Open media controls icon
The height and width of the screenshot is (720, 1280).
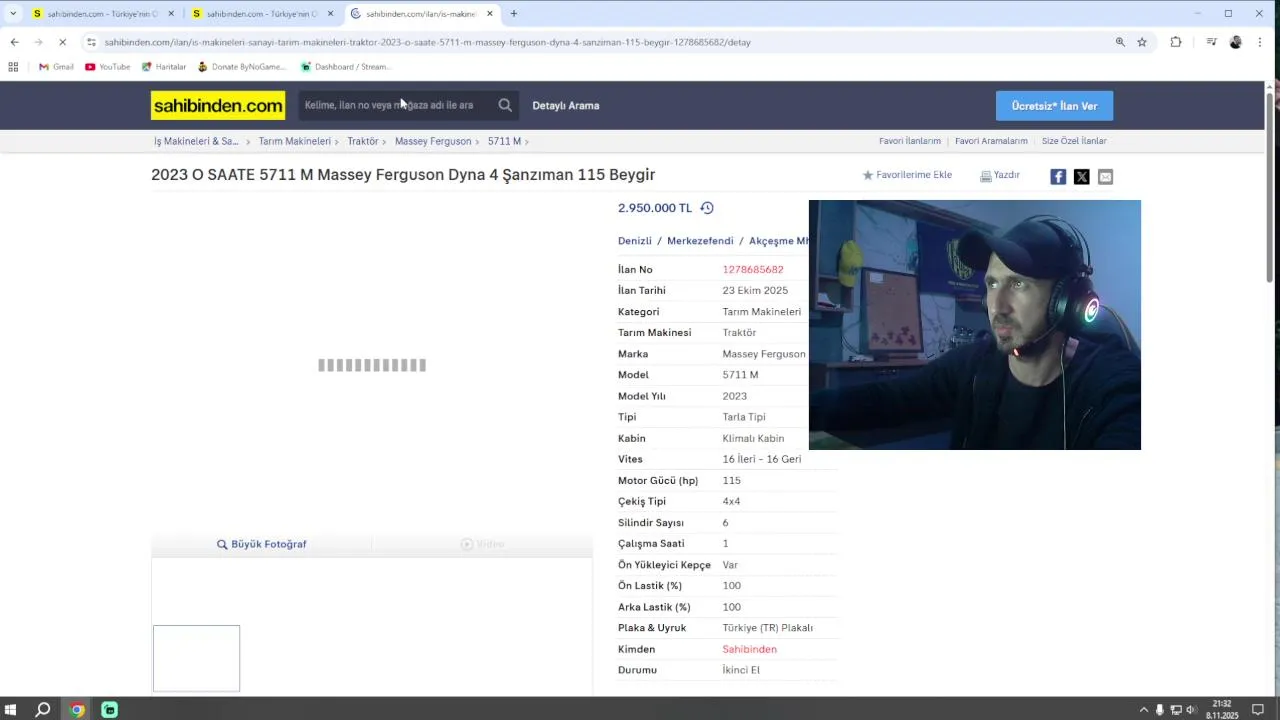[1211, 42]
